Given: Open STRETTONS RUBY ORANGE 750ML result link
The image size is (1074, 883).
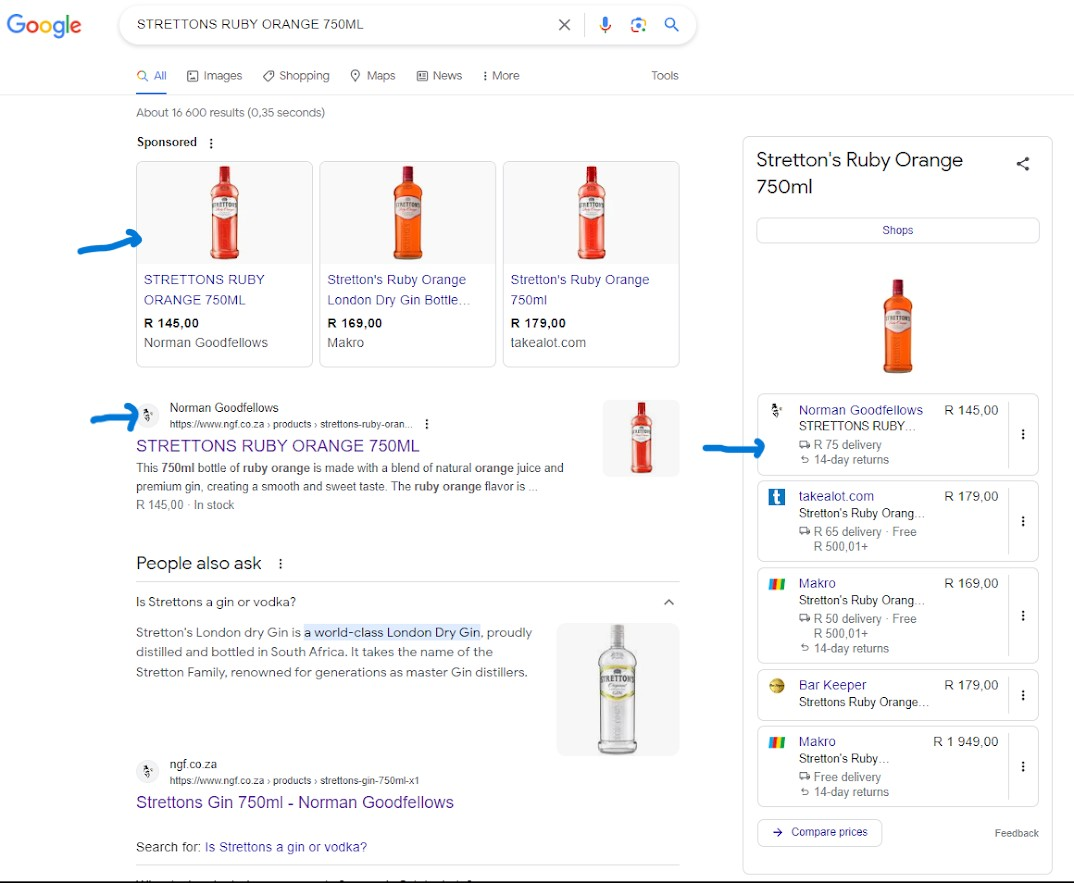Looking at the screenshot, I should 278,446.
